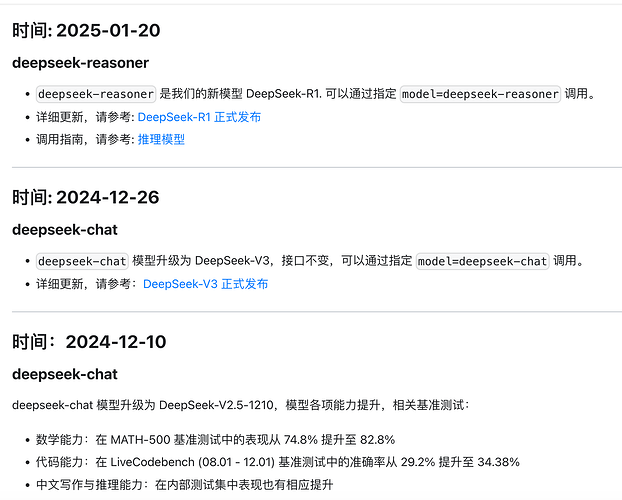Click the divider below the 推理模型 link
The image size is (622, 500).
pyautogui.click(x=317, y=167)
